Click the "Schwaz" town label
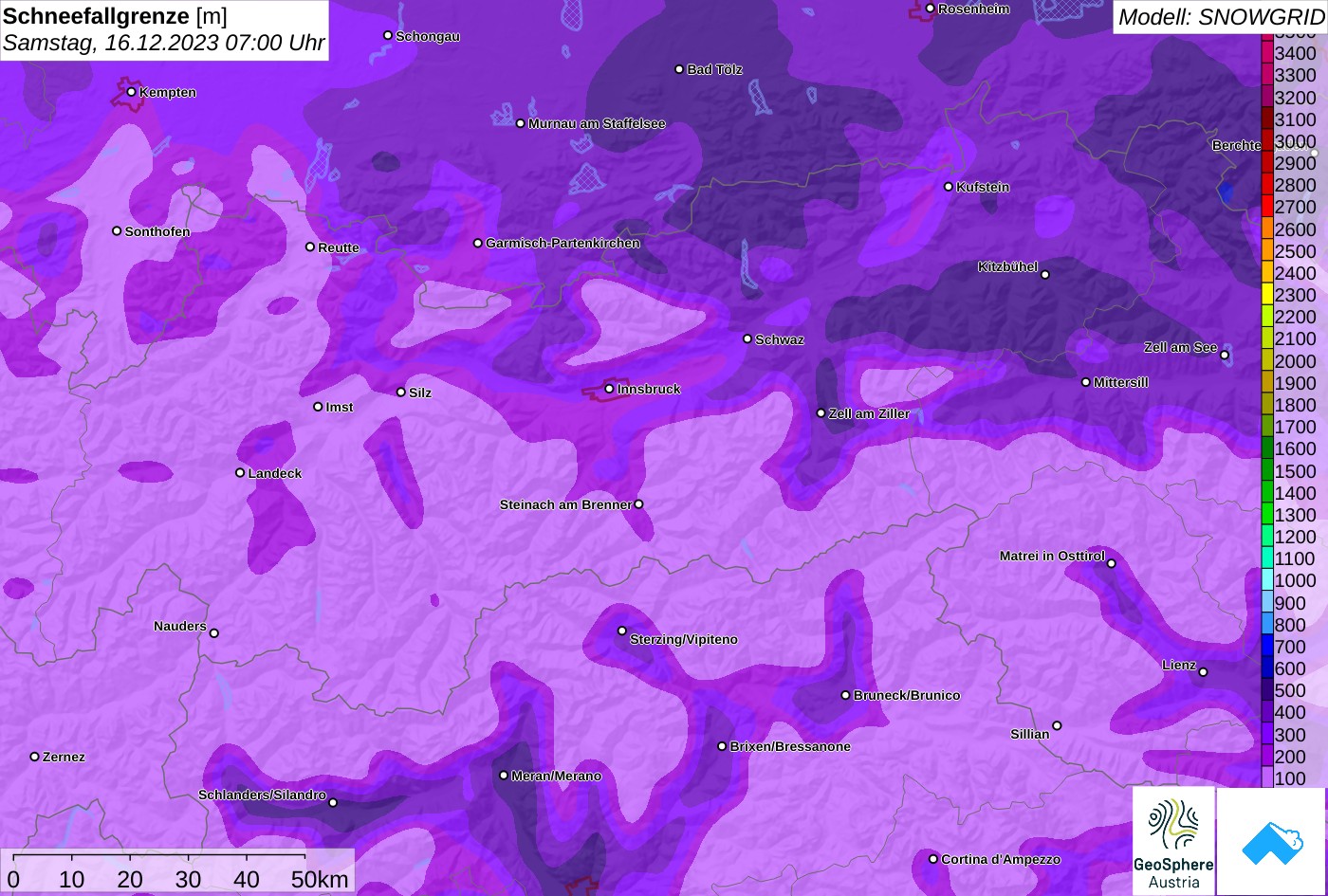Screen dimensions: 1328x896 click(780, 339)
